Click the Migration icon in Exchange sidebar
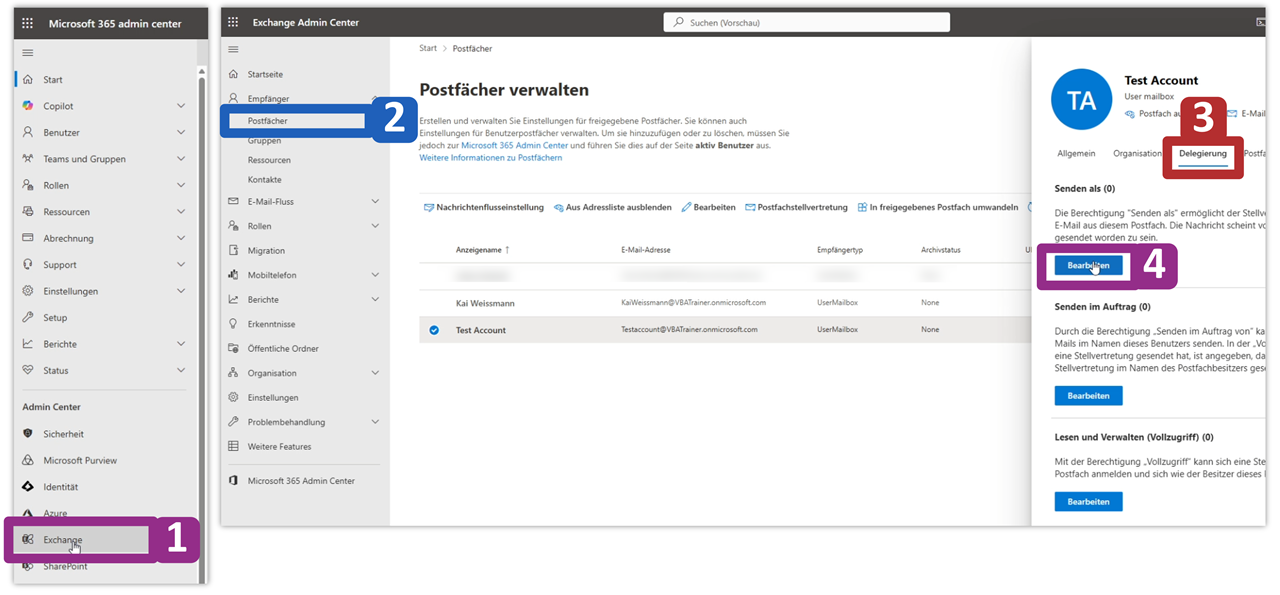Image resolution: width=1280 pixels, height=595 pixels. click(x=233, y=250)
